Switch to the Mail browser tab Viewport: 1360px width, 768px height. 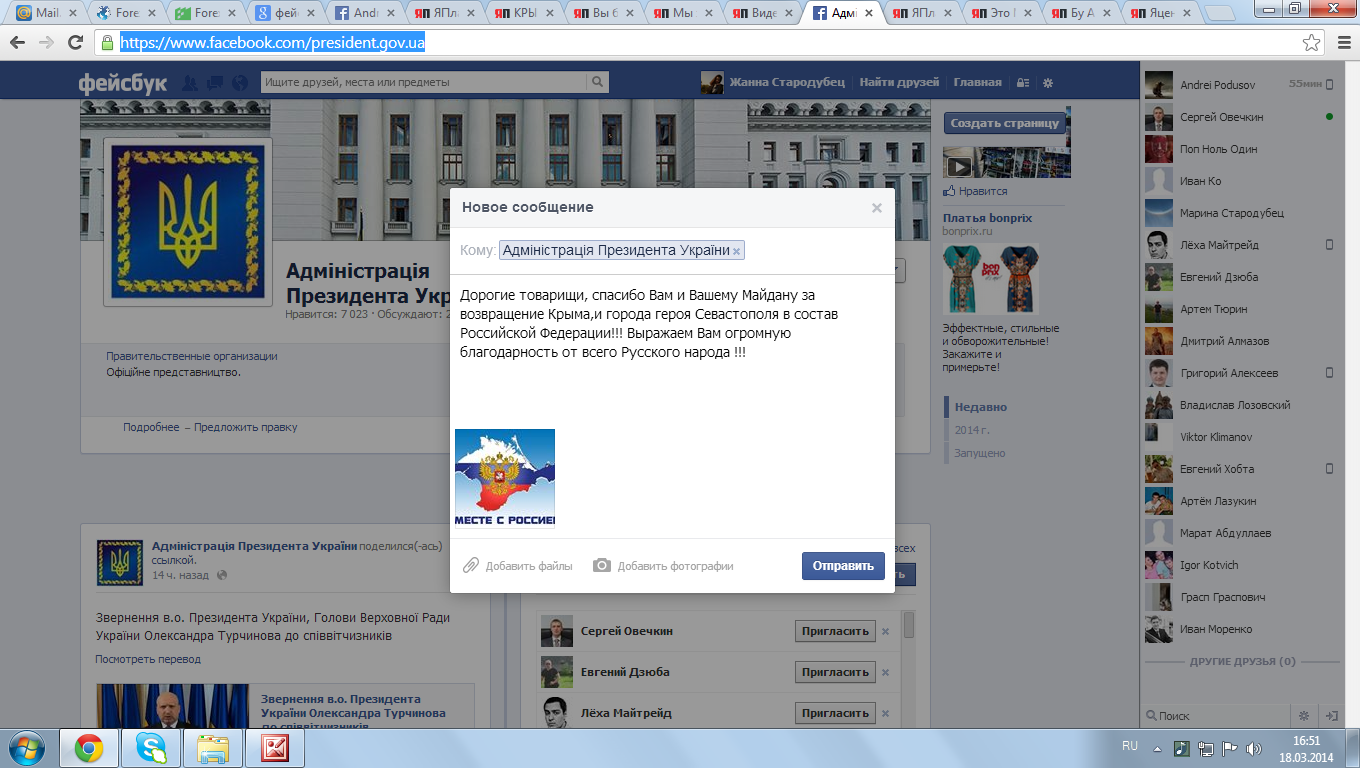47,14
